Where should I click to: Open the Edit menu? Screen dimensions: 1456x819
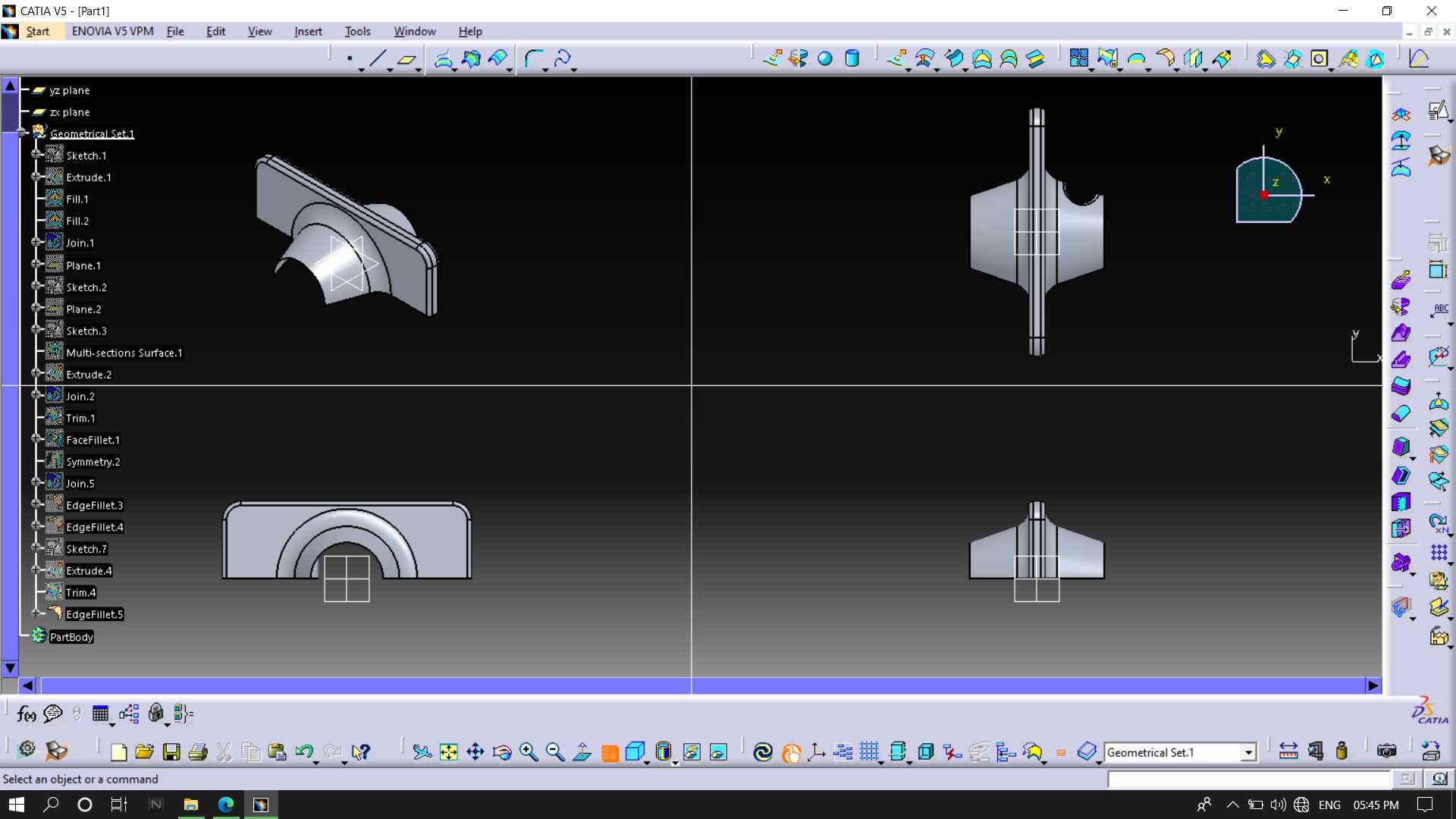click(216, 31)
